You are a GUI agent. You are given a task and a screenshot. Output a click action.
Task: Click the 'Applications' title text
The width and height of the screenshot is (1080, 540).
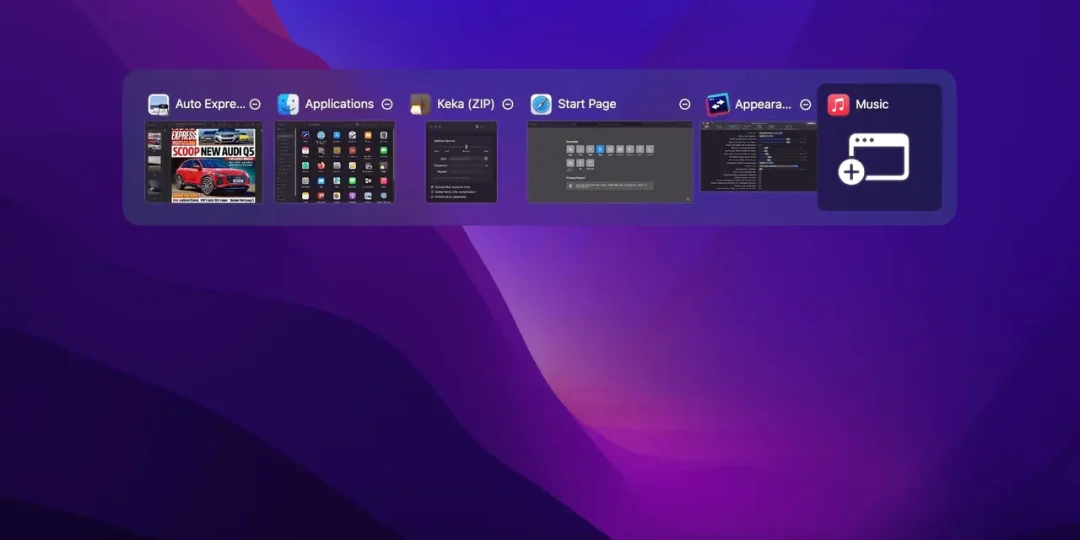pos(340,104)
